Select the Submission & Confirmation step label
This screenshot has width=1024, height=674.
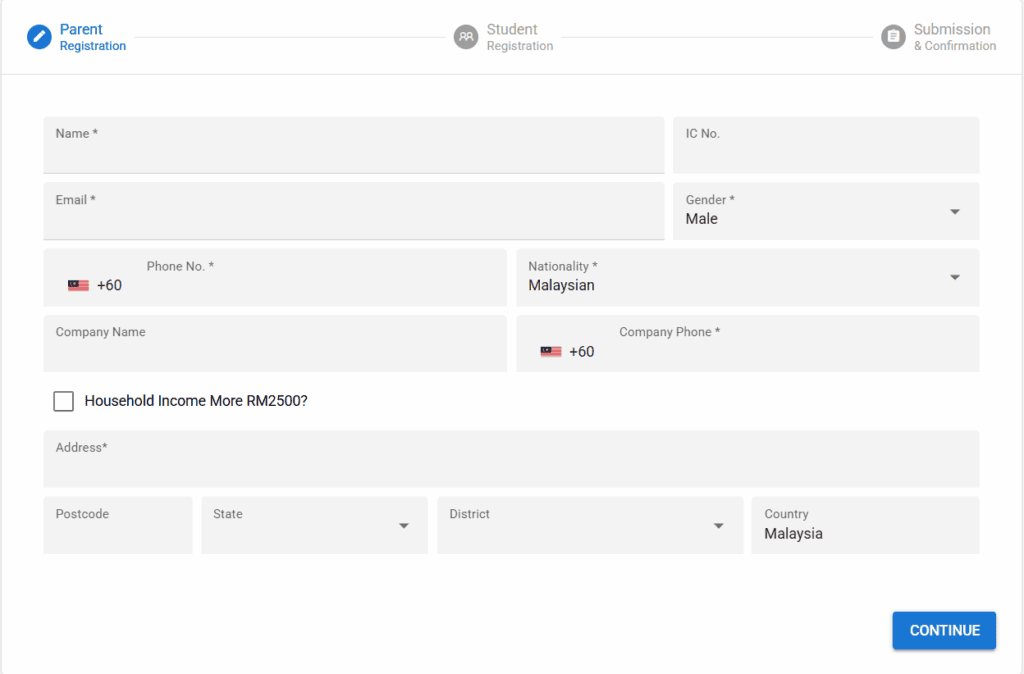[955, 37]
